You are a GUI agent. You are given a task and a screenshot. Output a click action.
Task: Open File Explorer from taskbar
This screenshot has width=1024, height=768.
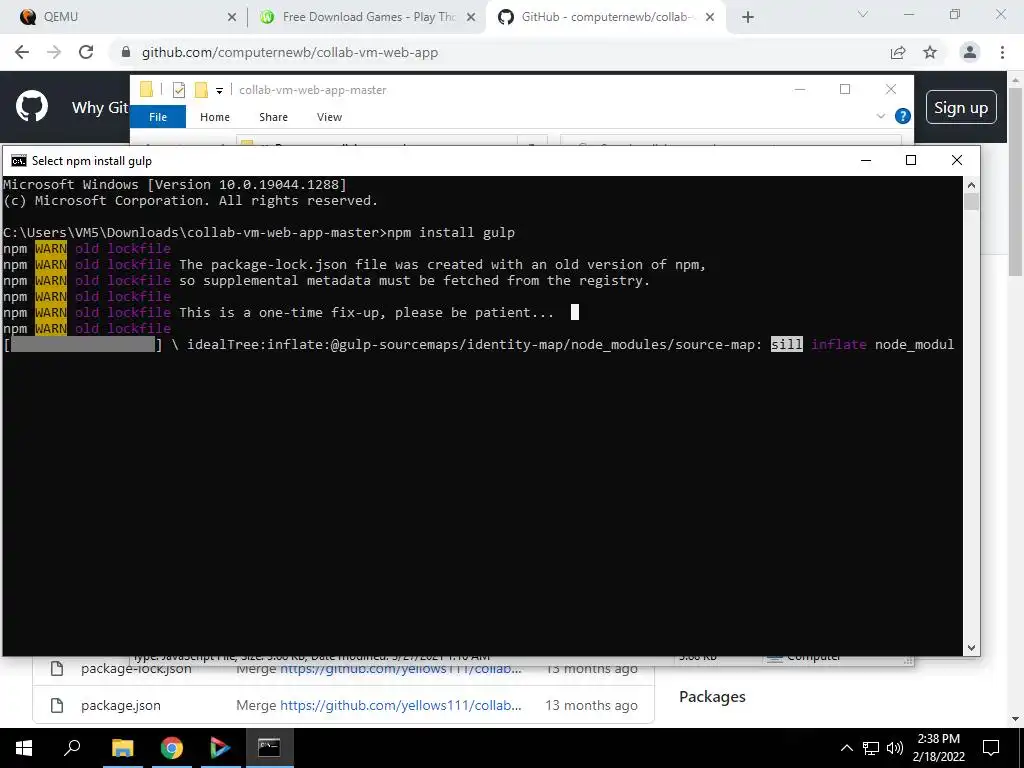pos(122,748)
